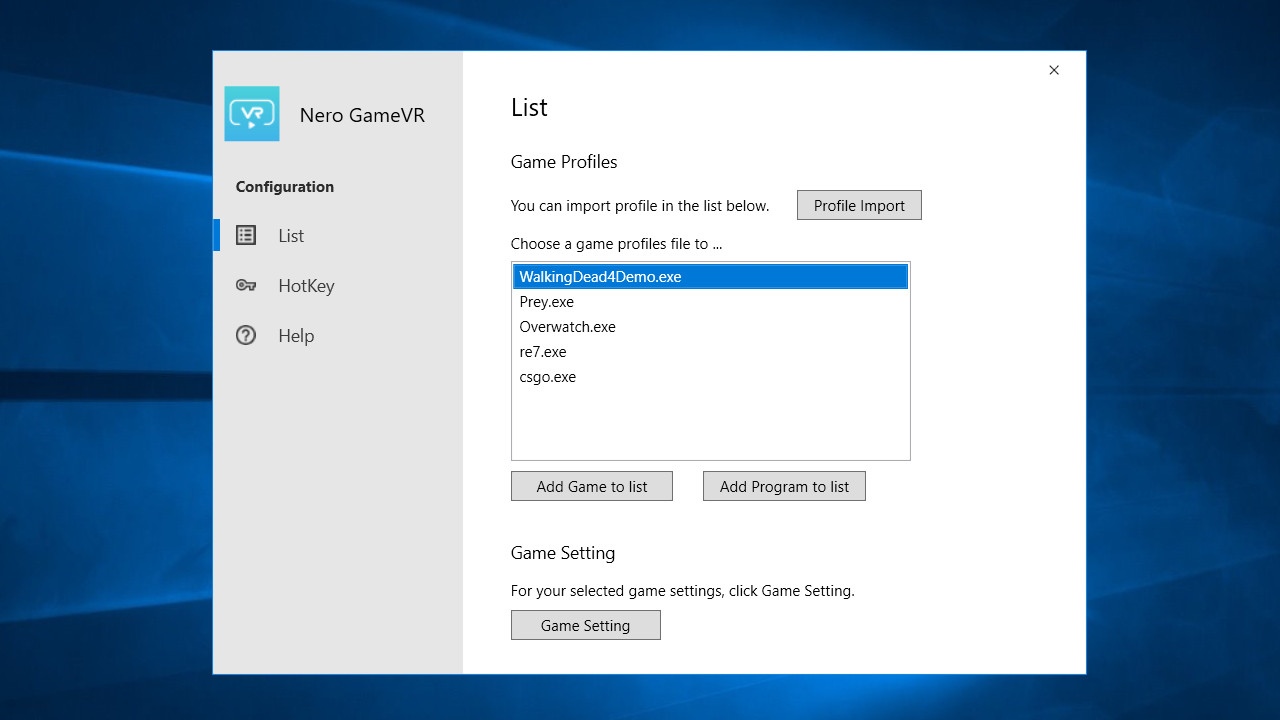This screenshot has height=720, width=1280.
Task: Click the Help question mark icon
Action: coord(246,335)
